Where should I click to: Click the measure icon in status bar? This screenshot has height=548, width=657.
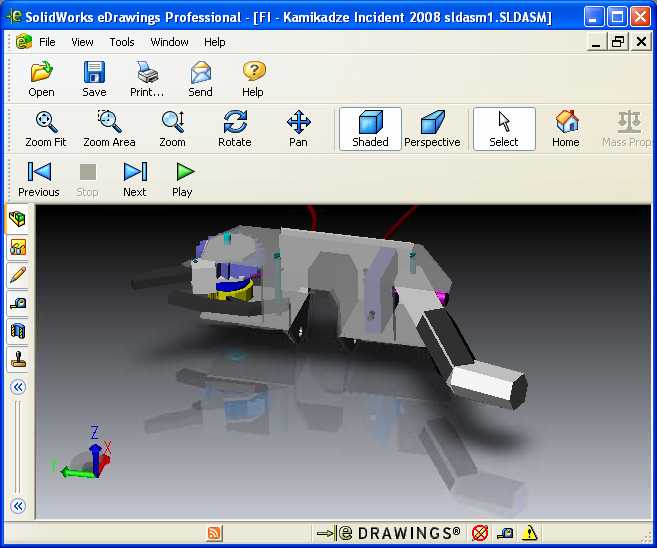pyautogui.click(x=505, y=533)
